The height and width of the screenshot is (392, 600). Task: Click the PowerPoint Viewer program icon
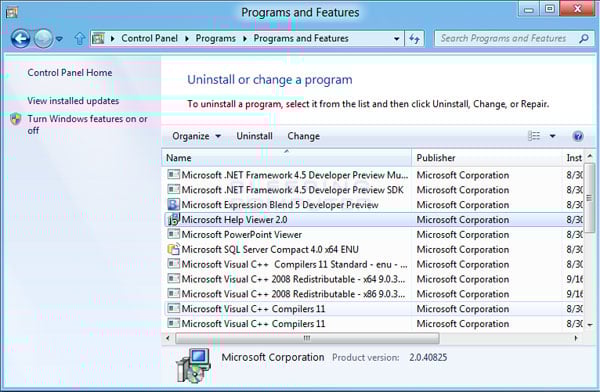(x=173, y=234)
